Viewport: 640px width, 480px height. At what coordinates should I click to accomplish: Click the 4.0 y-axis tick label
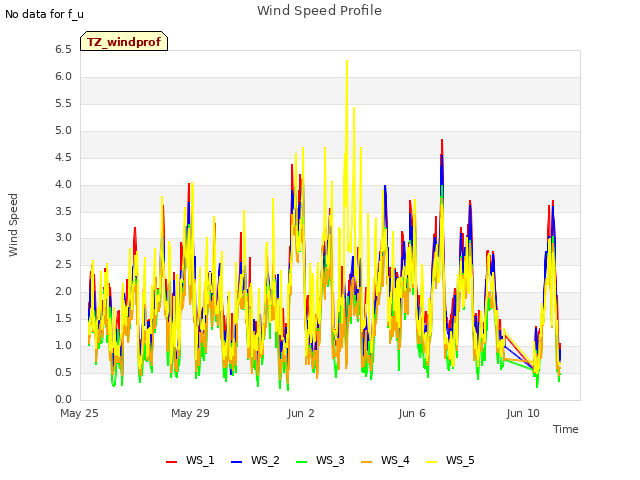tap(63, 184)
